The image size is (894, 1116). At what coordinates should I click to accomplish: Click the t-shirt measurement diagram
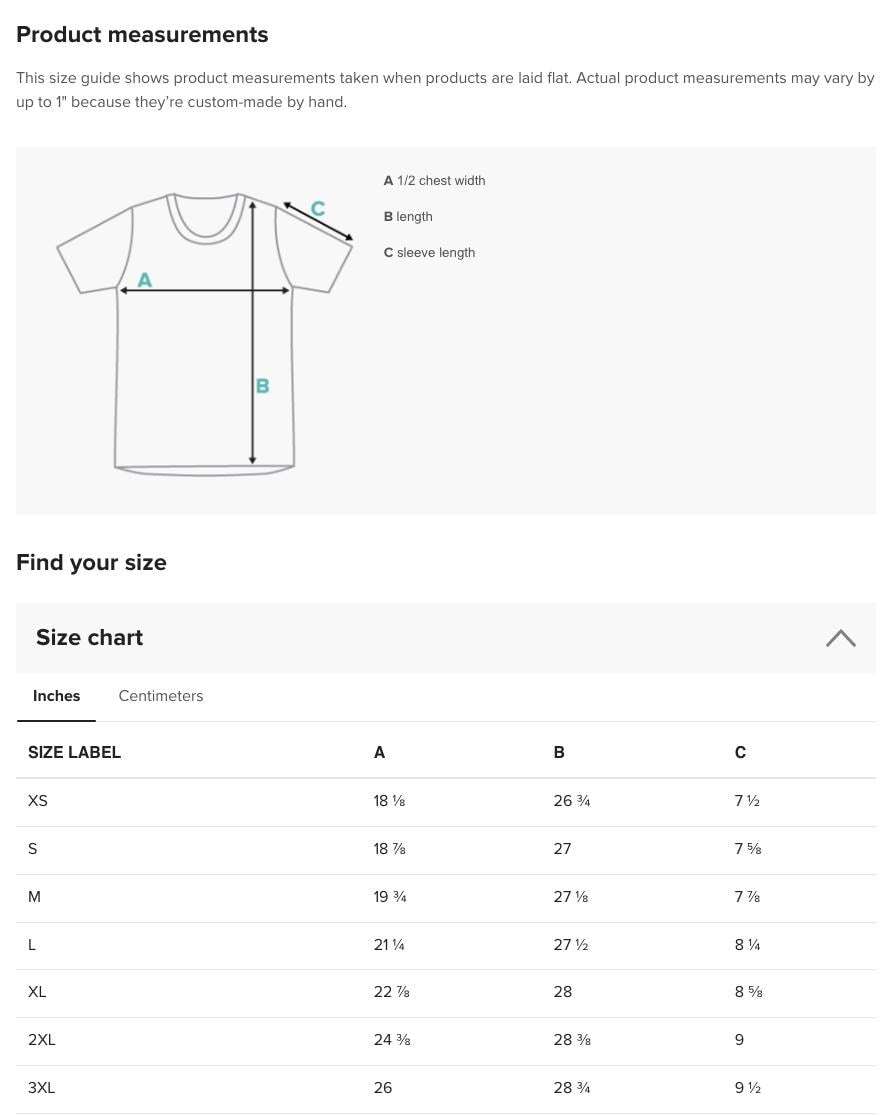[205, 330]
